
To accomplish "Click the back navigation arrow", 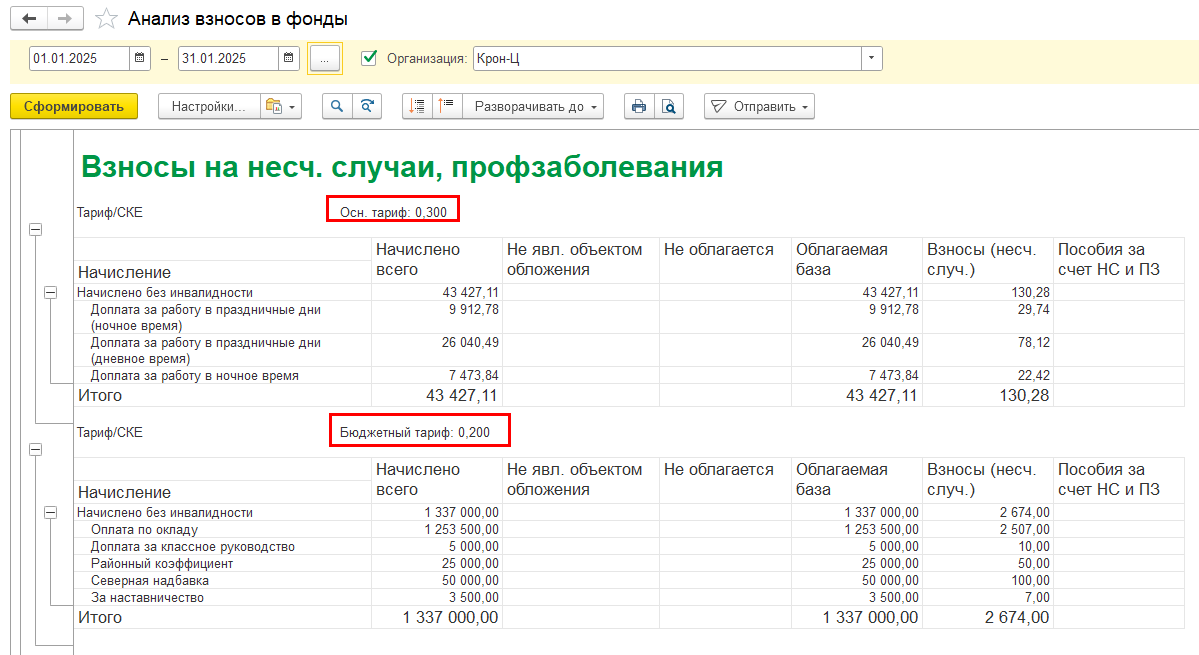I will click(28, 19).
